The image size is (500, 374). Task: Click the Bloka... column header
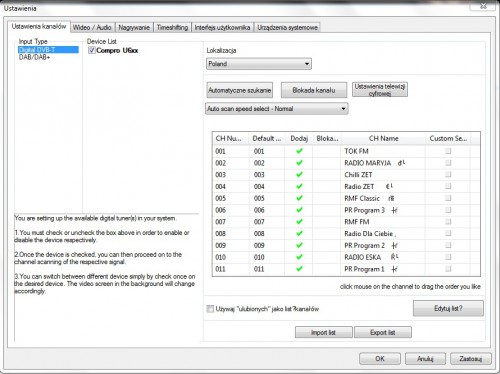point(327,138)
